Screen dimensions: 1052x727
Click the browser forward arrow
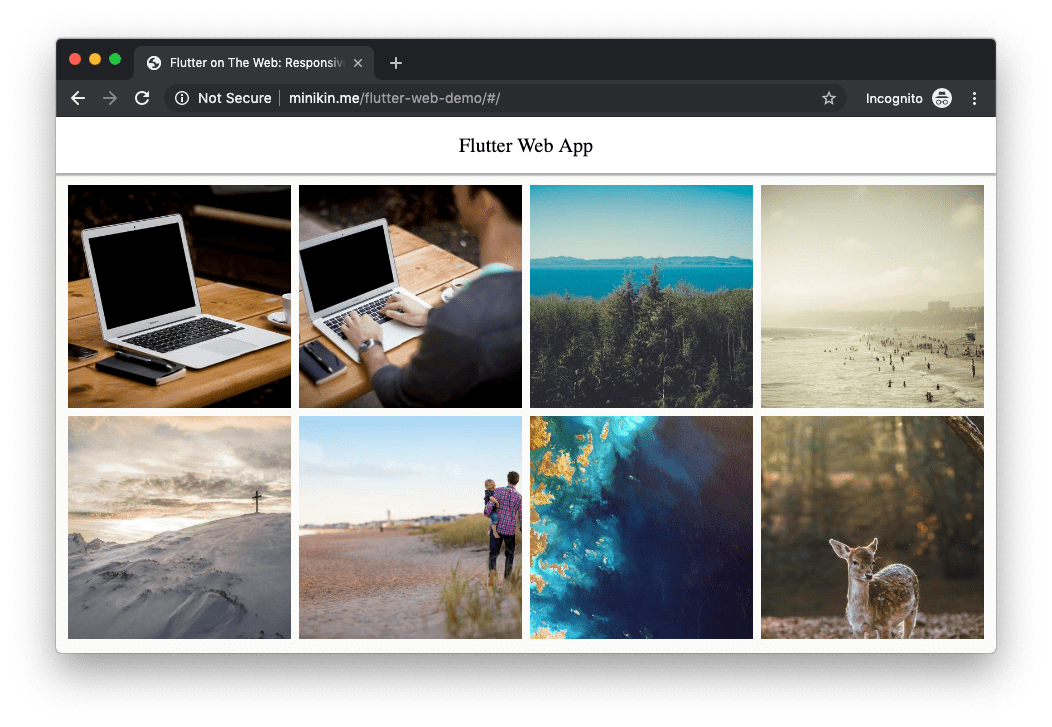[109, 98]
